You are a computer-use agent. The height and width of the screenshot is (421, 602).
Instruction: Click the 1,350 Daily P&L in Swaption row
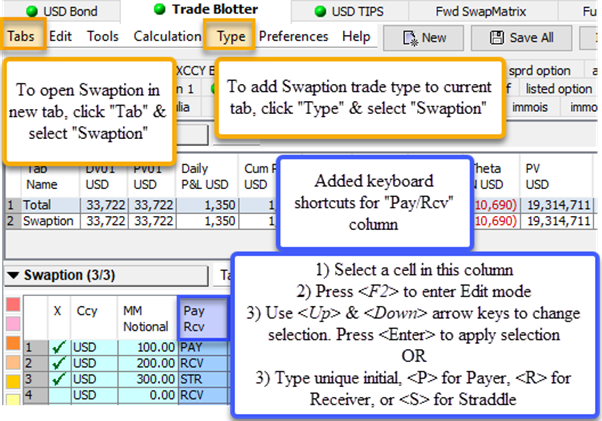pos(207,221)
